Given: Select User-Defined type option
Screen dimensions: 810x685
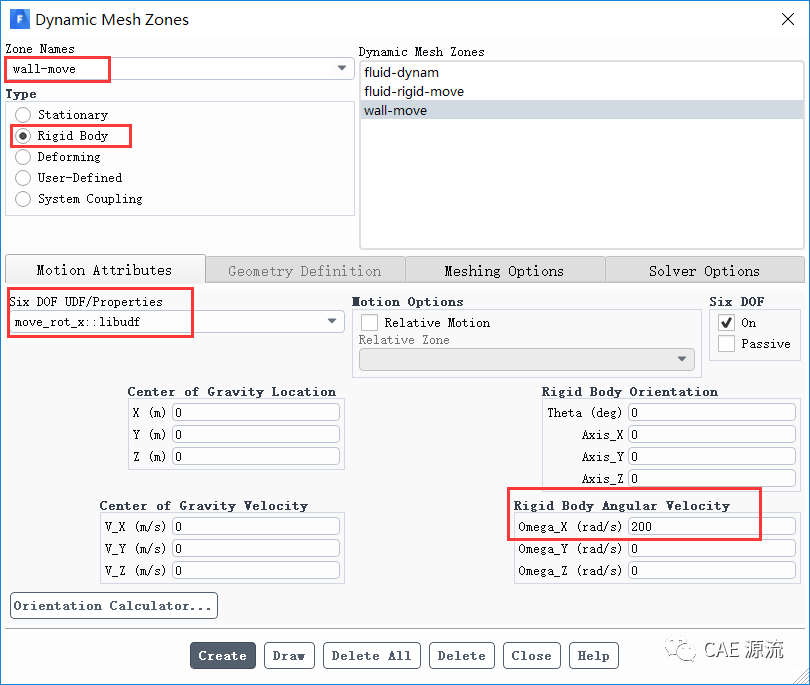Looking at the screenshot, I should click(23, 178).
